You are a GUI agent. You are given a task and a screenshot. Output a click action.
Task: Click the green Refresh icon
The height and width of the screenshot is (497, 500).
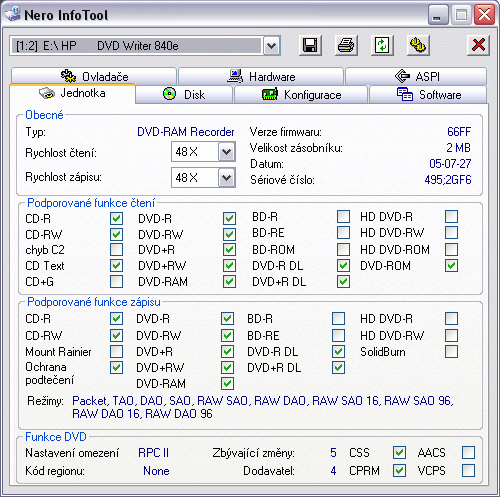tap(382, 45)
